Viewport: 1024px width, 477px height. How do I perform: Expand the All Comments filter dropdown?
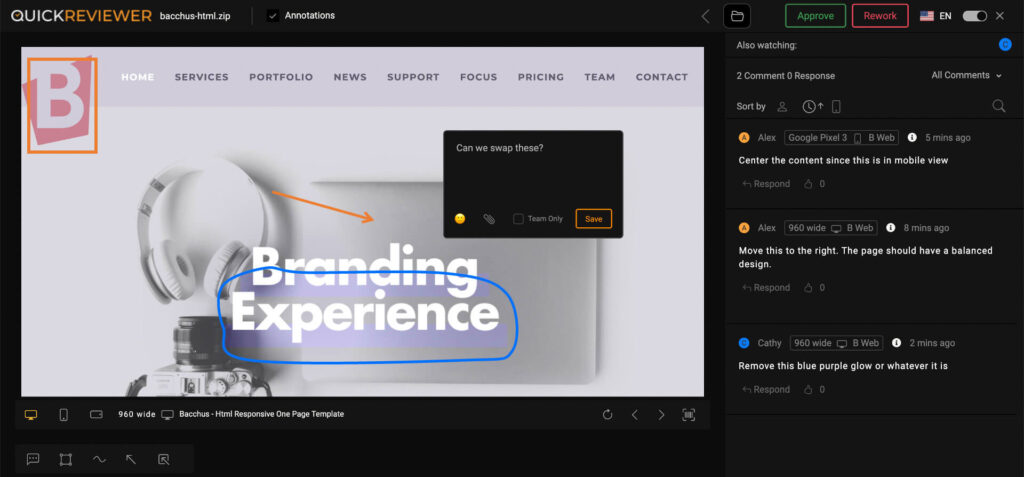click(x=966, y=76)
